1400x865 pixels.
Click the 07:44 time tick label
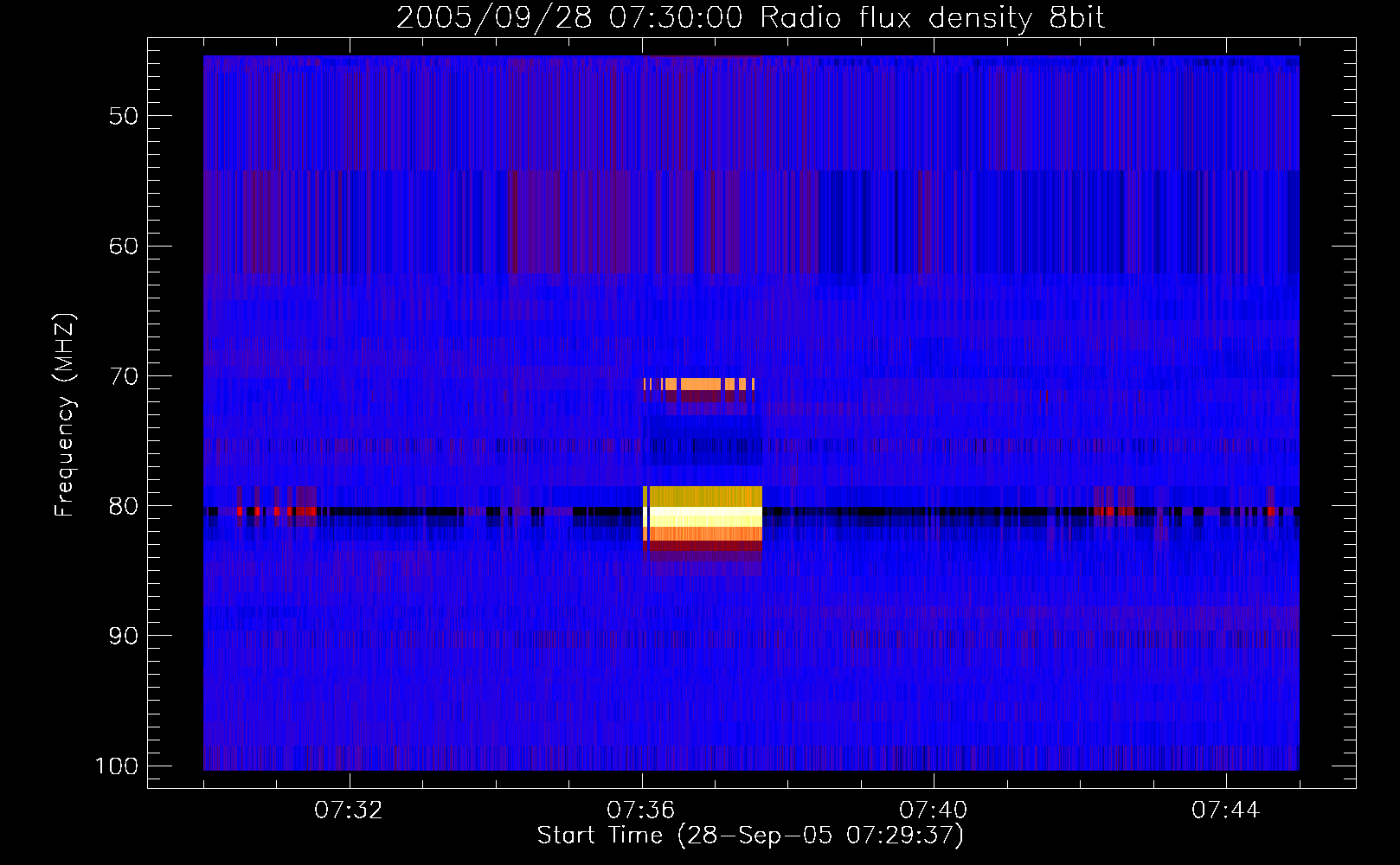pos(1226,811)
